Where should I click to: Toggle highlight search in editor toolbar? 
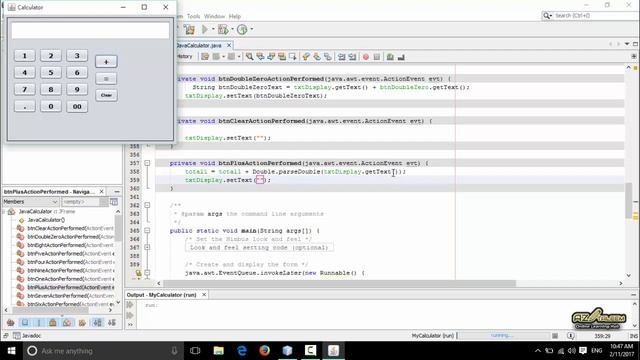[x=282, y=57]
